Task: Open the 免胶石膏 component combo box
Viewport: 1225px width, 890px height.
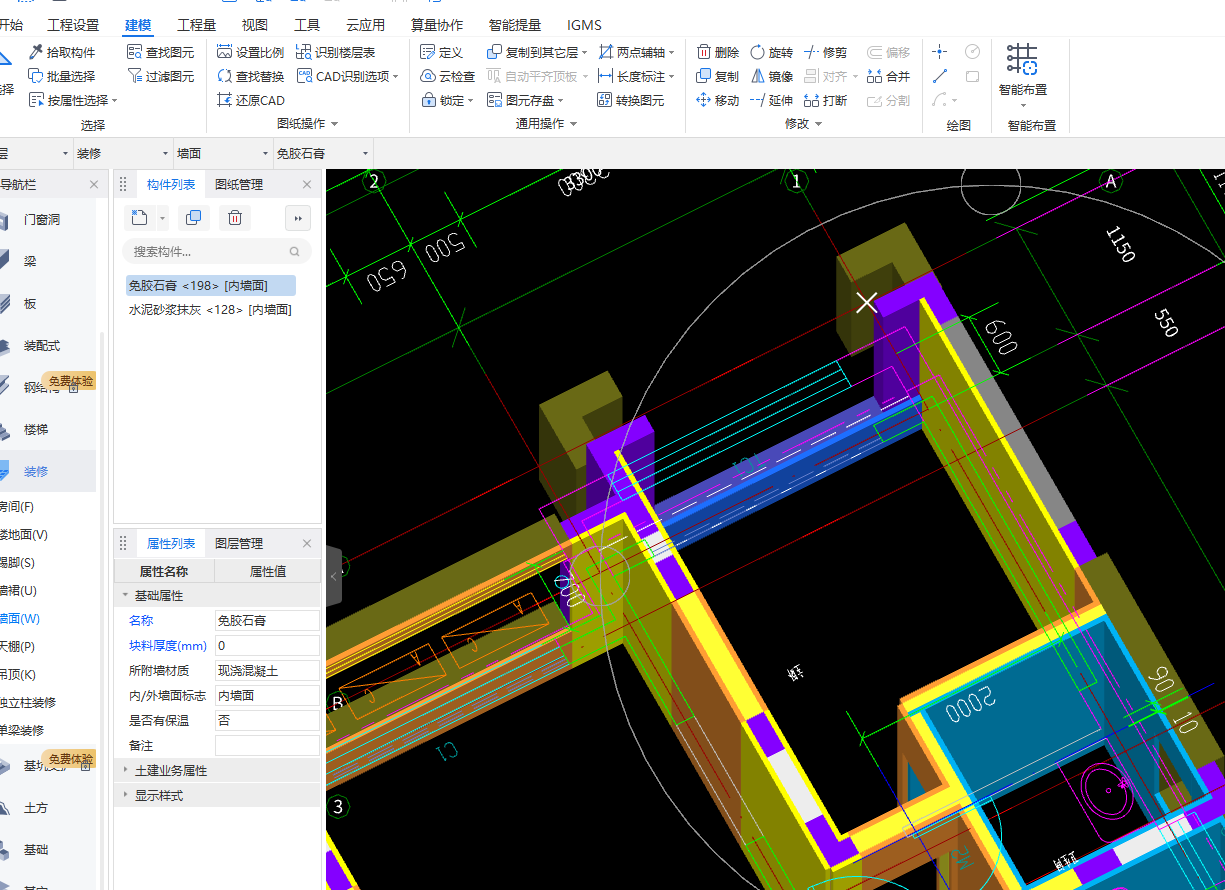Action: click(322, 153)
